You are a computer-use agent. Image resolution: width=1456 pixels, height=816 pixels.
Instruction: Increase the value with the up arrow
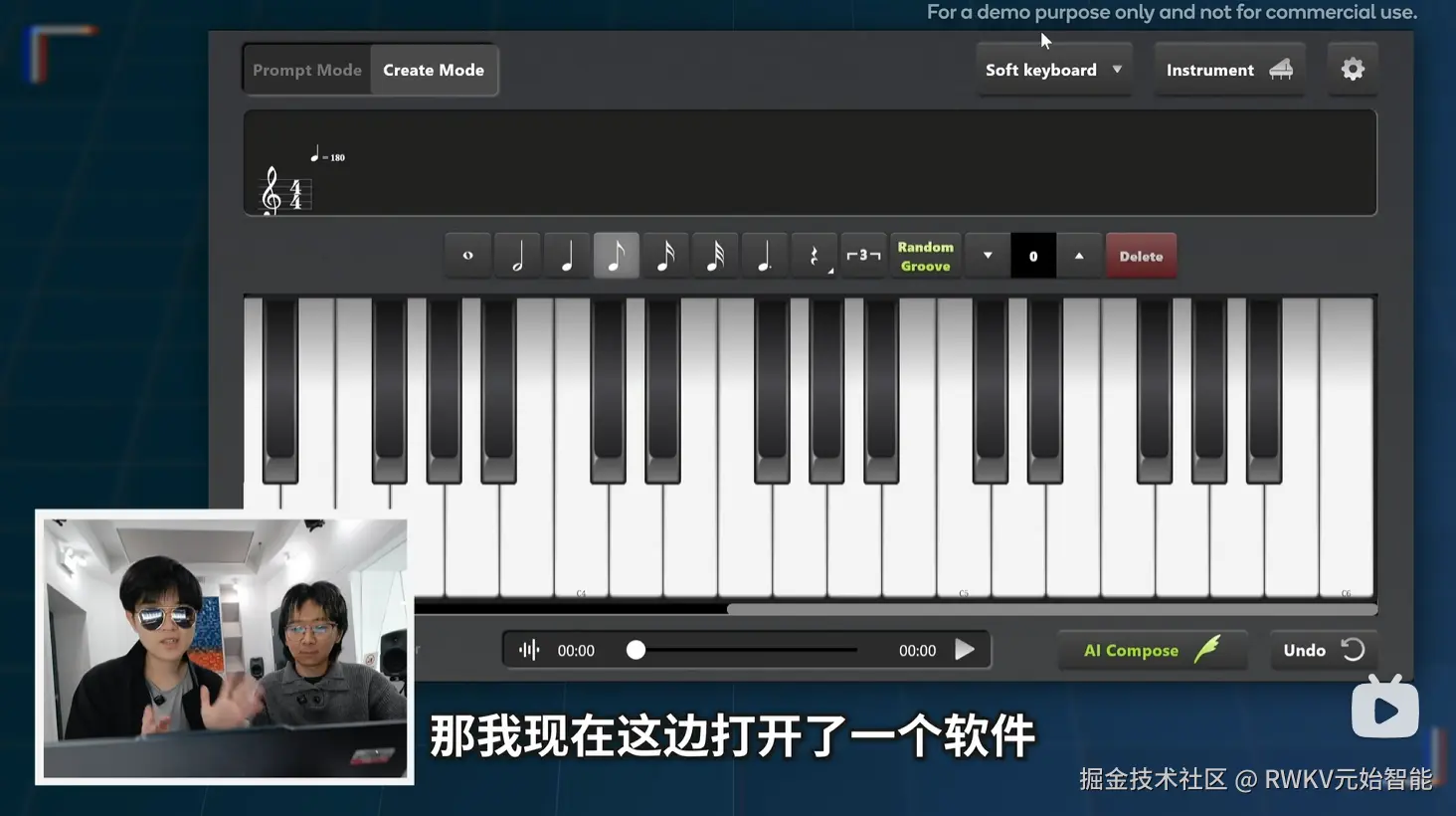(x=1079, y=255)
